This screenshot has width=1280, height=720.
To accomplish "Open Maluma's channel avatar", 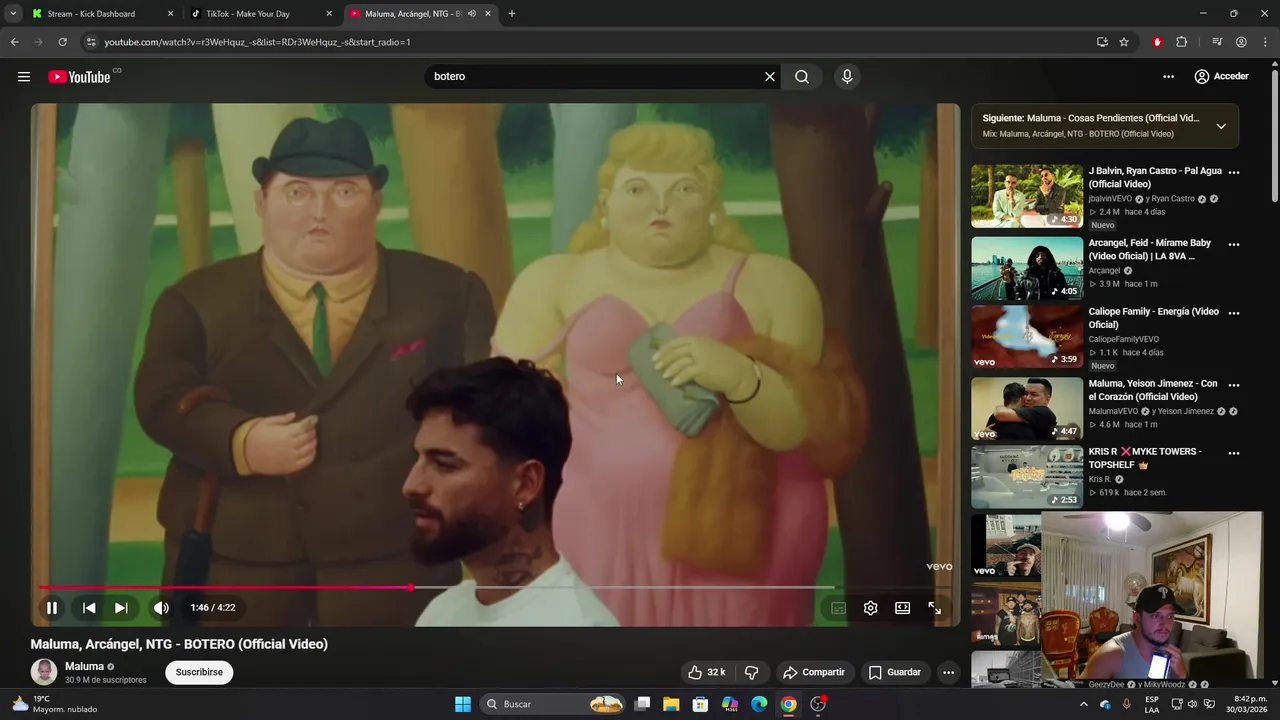I will tap(44, 672).
